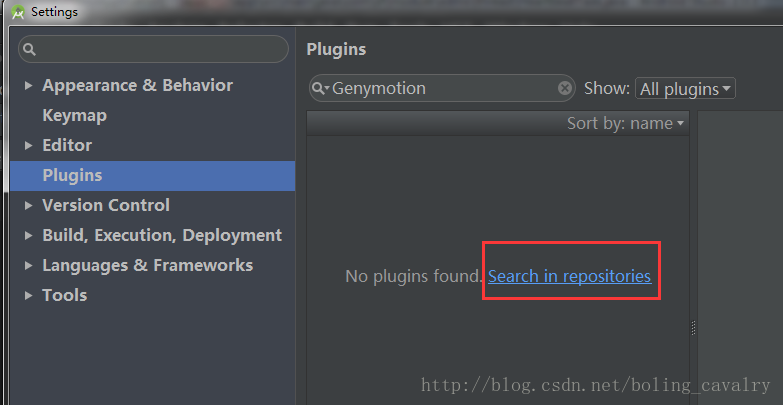Expand the Tools section arrow
Screen dimensions: 783x405
[x=28, y=296]
